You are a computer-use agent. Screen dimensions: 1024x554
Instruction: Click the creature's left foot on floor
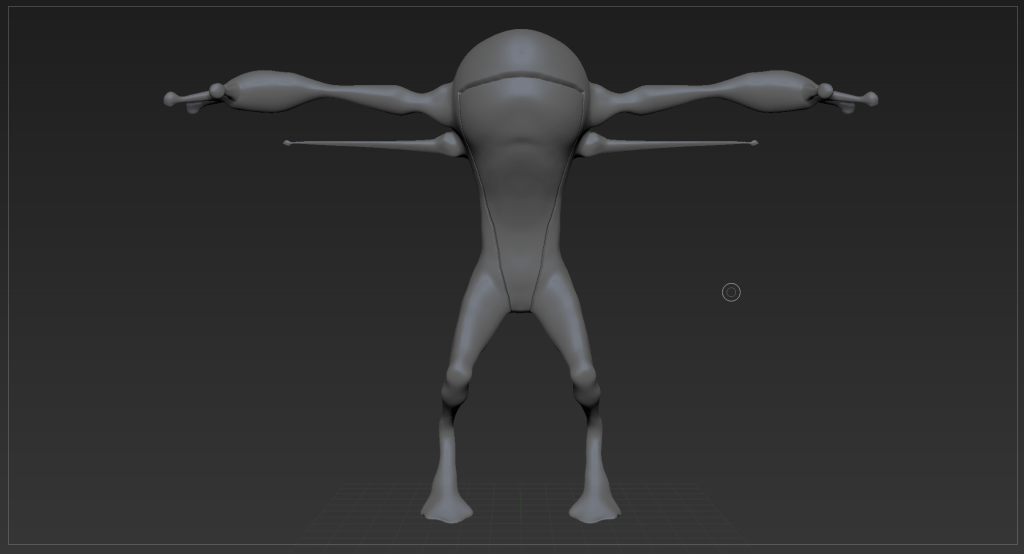[x=446, y=508]
